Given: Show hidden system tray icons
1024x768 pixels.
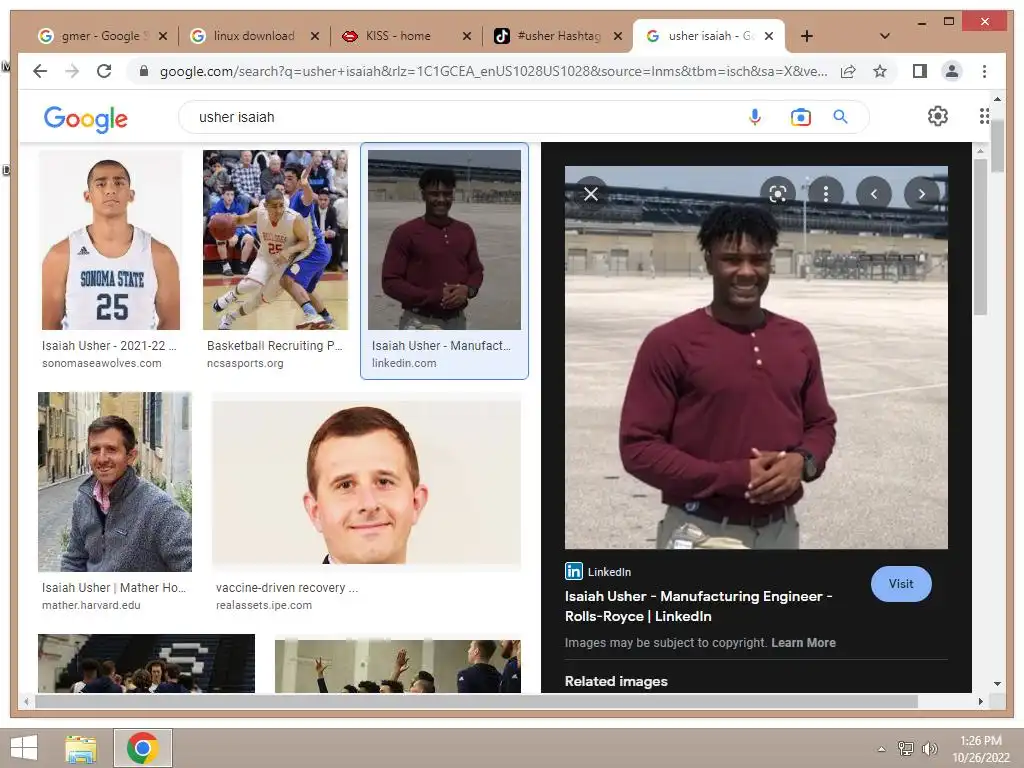Looking at the screenshot, I should click(882, 749).
